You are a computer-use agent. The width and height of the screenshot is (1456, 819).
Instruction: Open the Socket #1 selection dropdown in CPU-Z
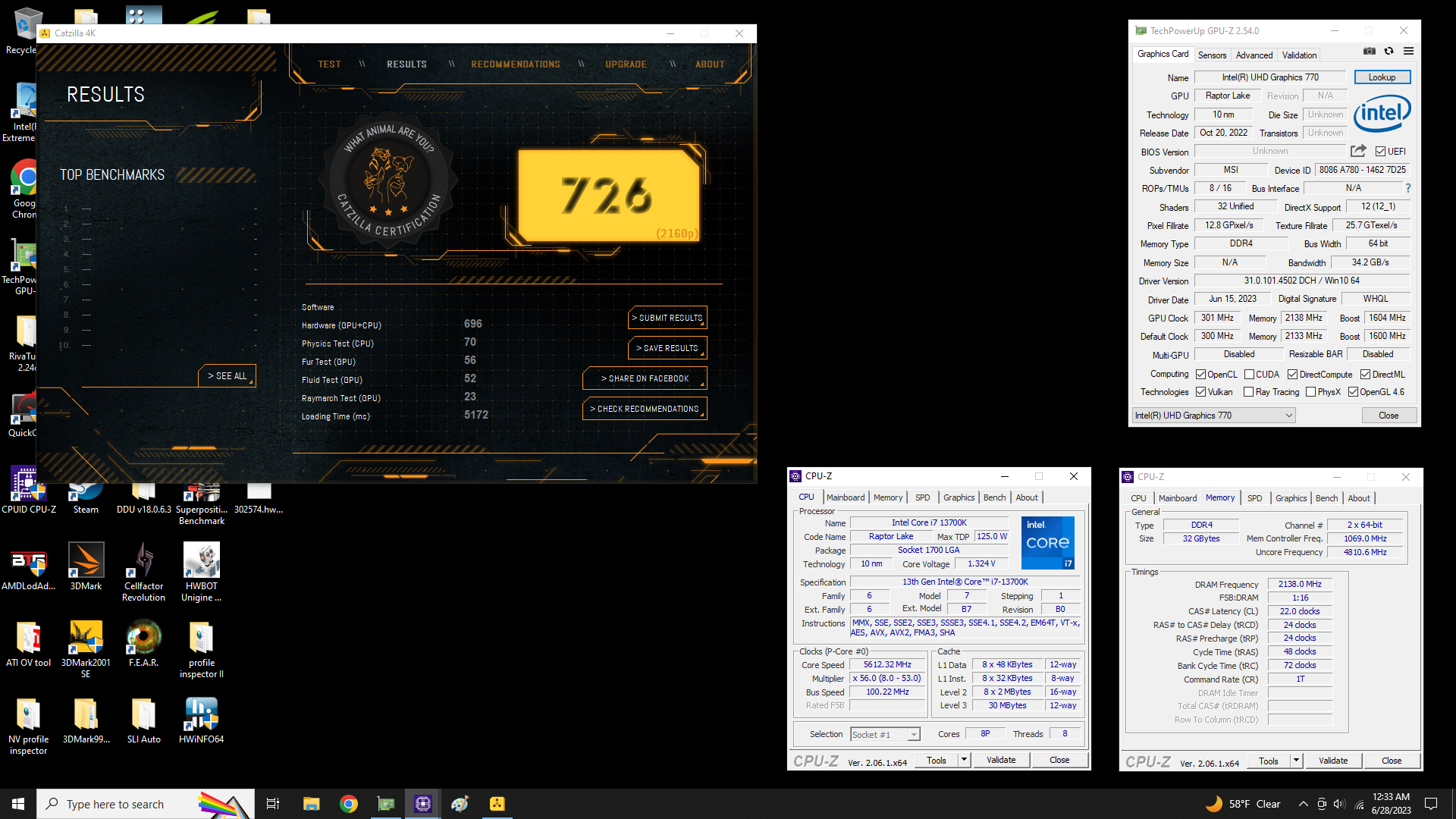(x=885, y=734)
